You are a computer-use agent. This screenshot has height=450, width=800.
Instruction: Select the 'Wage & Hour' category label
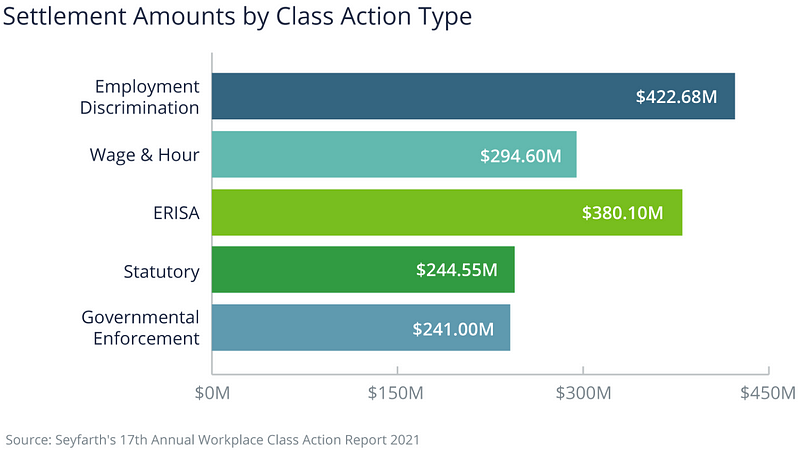pos(144,154)
